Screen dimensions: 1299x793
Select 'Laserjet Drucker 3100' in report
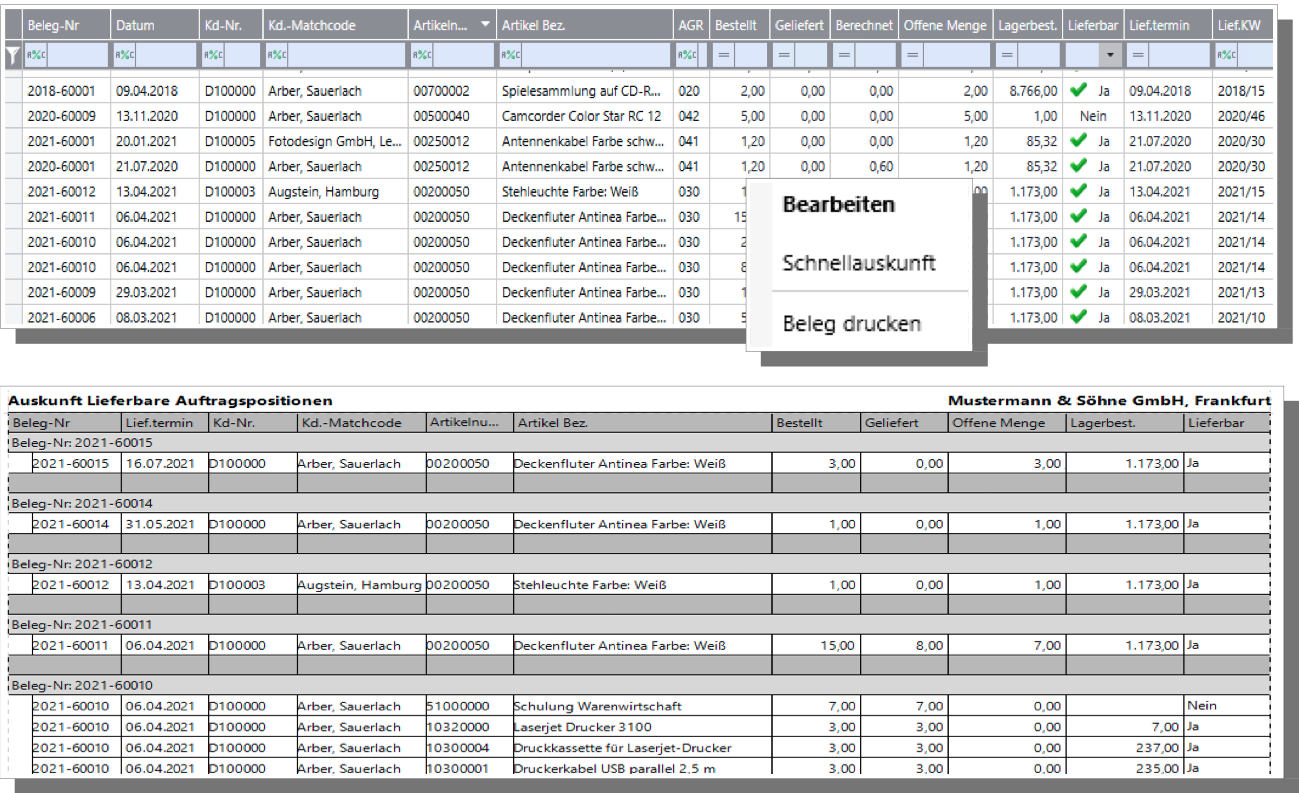tap(584, 727)
